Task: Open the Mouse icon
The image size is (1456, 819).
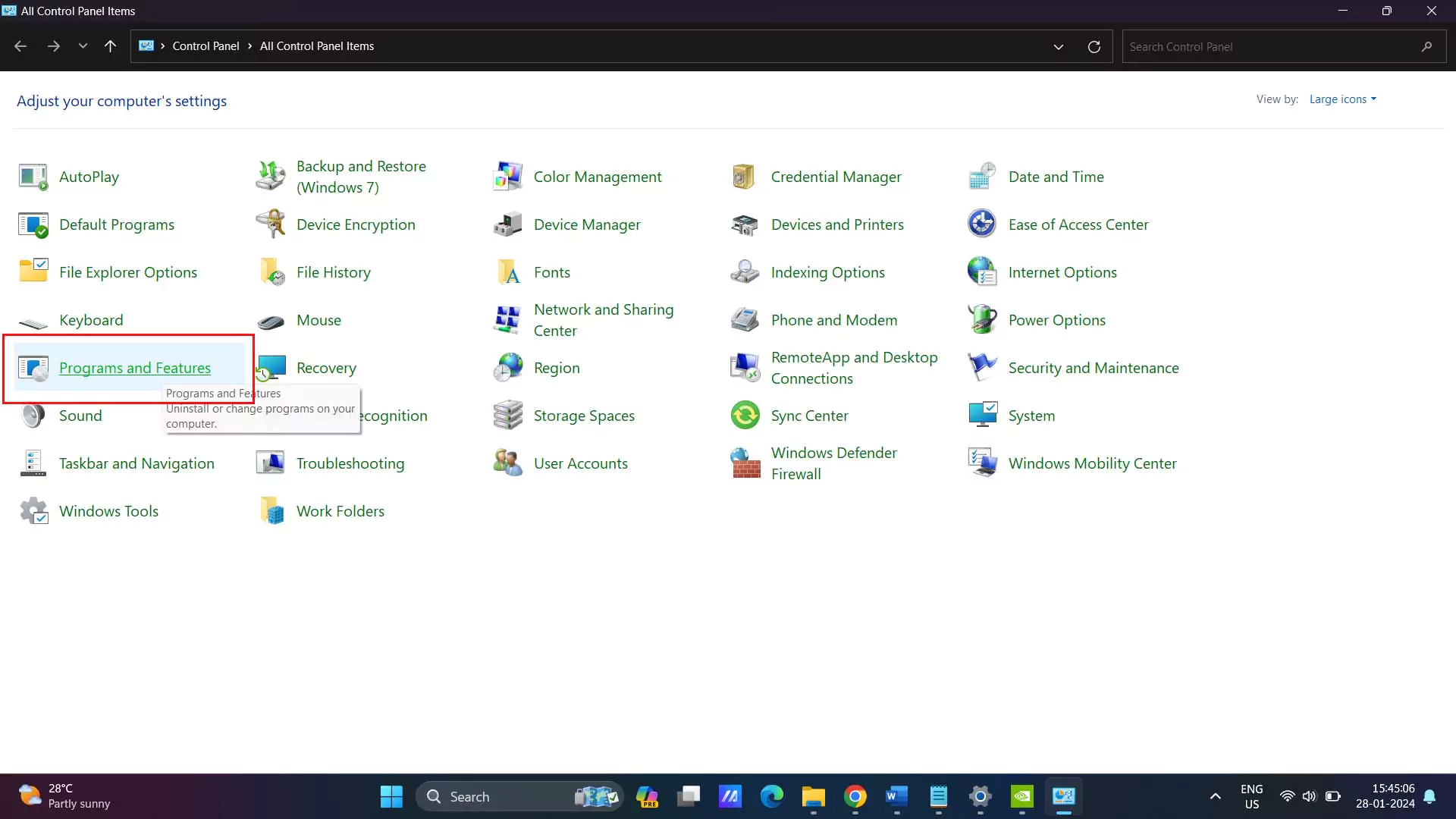Action: (270, 322)
